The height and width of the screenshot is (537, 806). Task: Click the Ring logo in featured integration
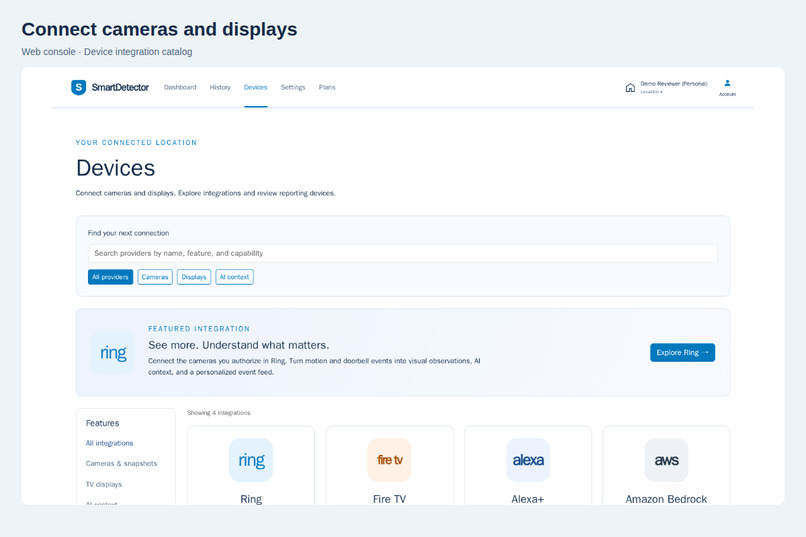113,353
